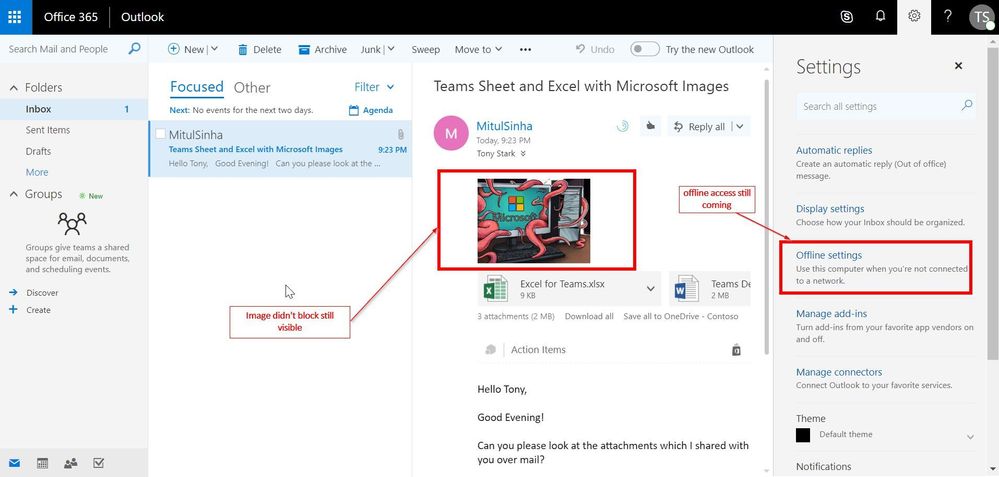
Task: Click the search icon in Settings search
Action: (x=967, y=106)
